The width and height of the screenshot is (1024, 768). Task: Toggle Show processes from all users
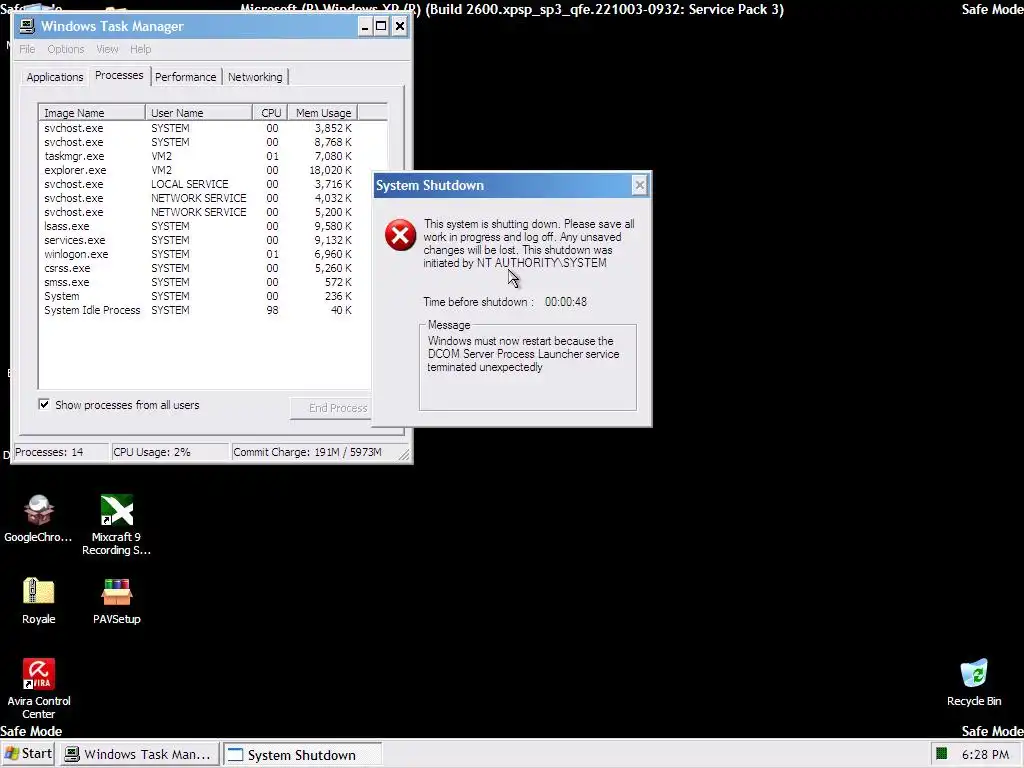(x=44, y=404)
